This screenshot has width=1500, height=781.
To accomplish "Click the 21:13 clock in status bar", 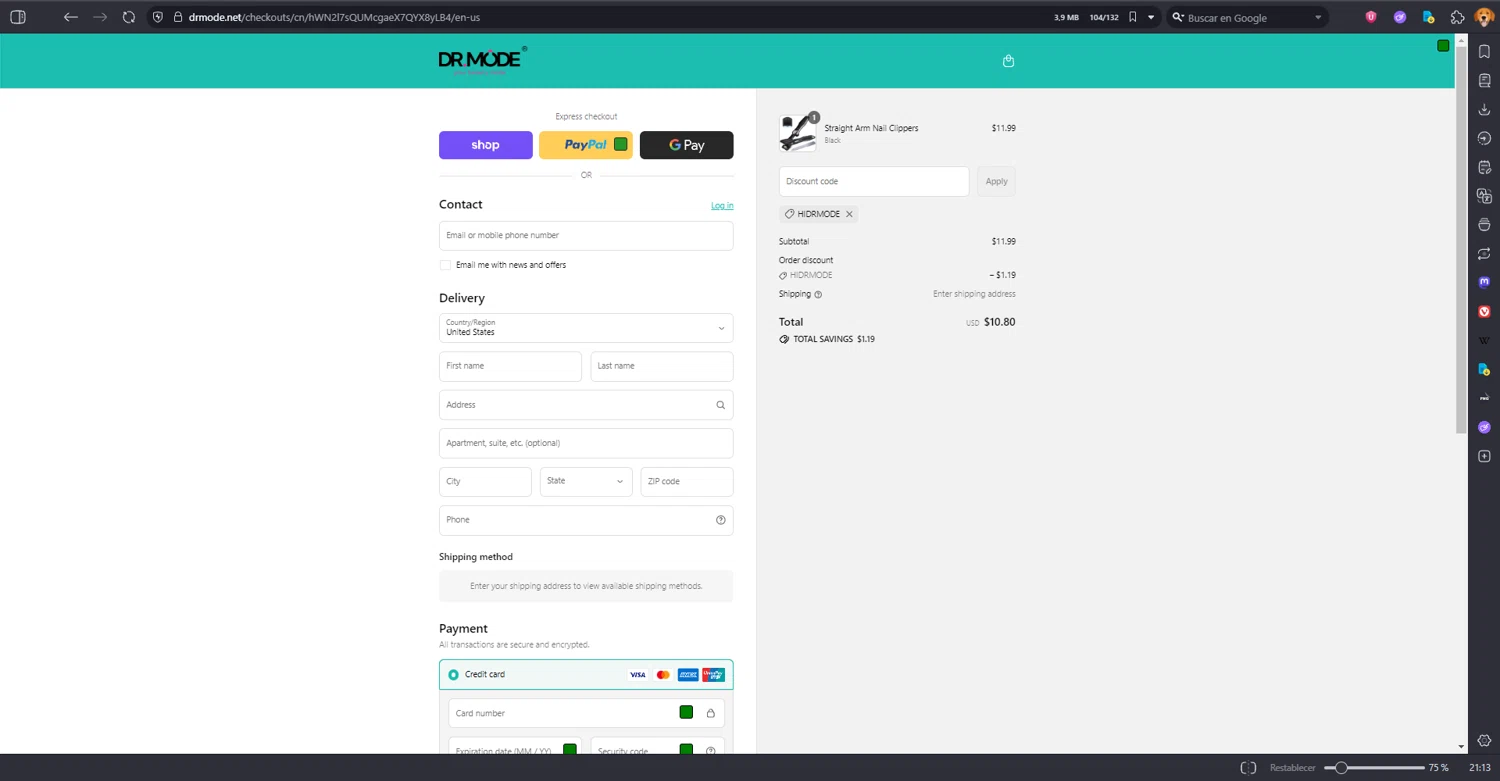I will coord(1480,768).
